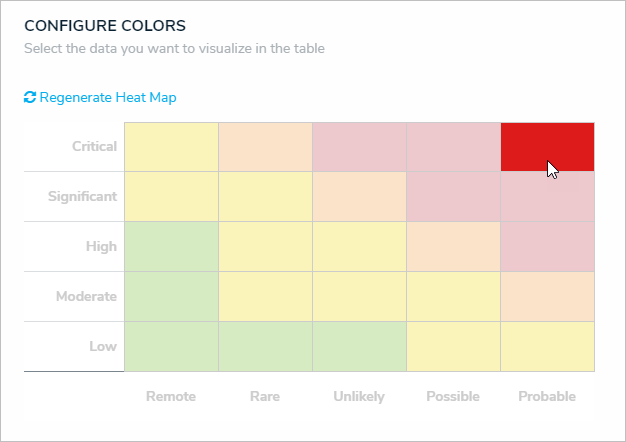Select the Significant/Remote yellow cell
Screen dimensions: 626x442
coord(171,196)
